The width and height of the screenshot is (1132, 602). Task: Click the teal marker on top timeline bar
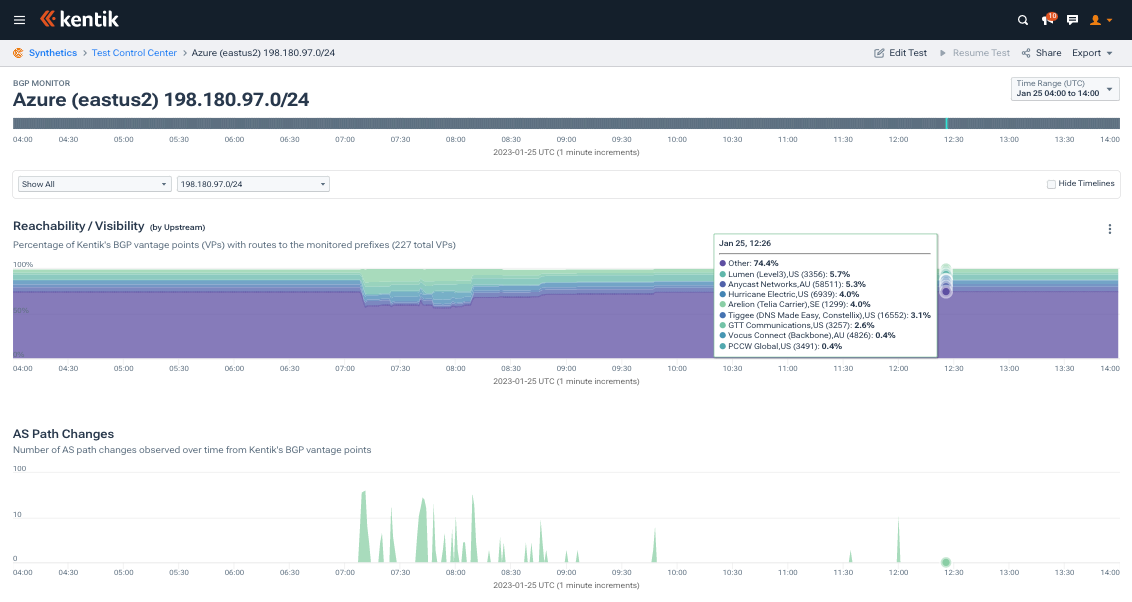coord(946,123)
